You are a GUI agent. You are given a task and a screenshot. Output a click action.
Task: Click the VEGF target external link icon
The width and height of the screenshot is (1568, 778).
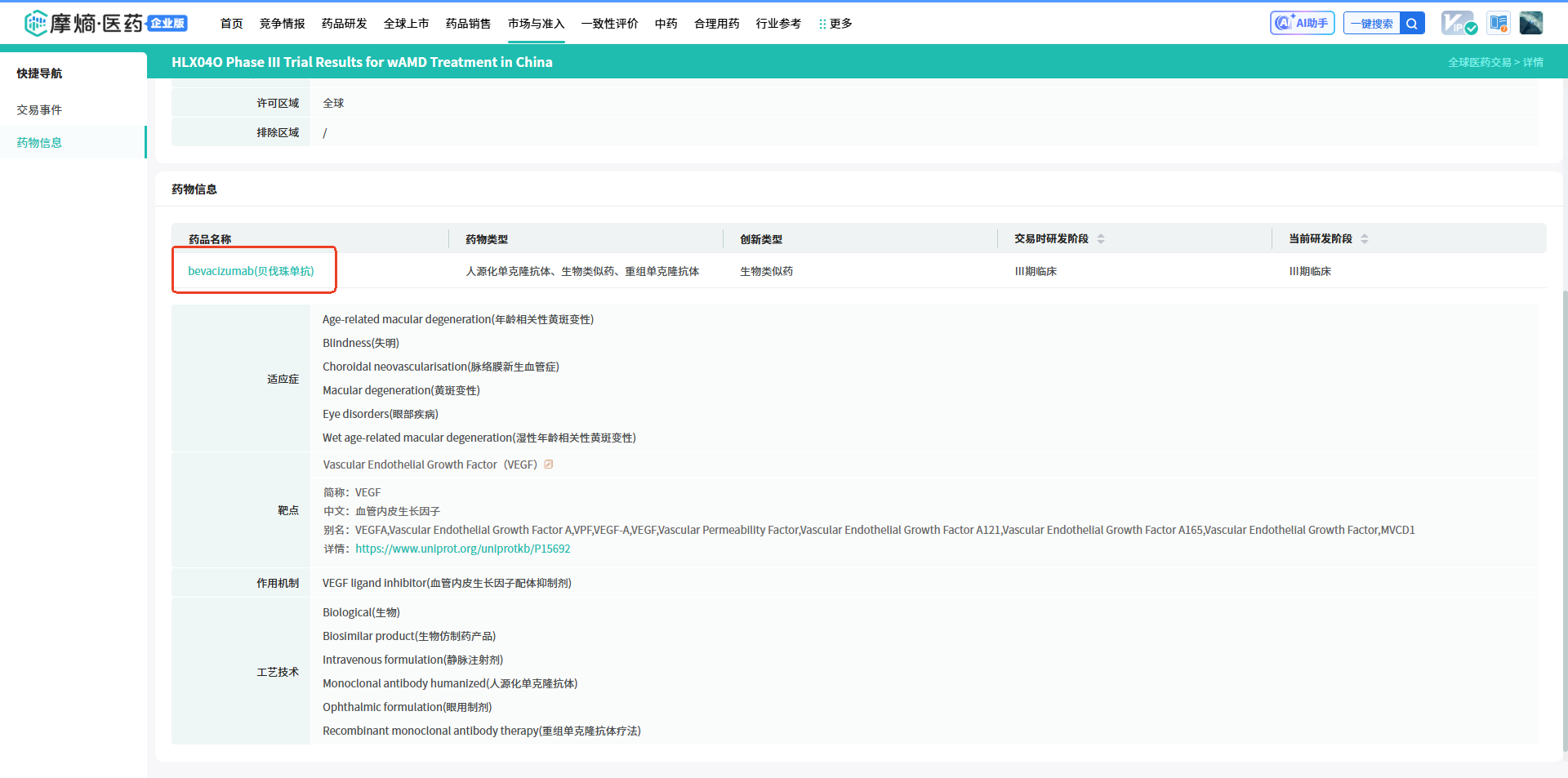(x=549, y=465)
